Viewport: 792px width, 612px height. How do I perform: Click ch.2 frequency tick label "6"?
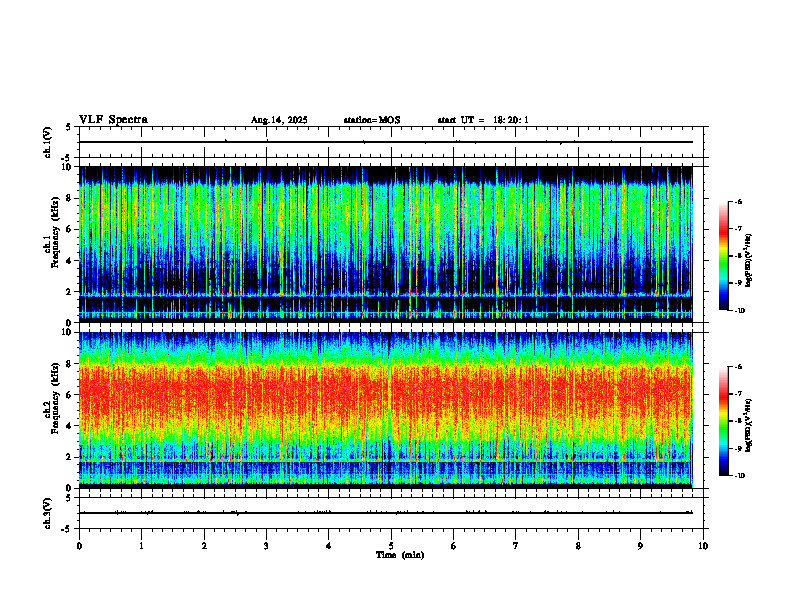point(71,395)
